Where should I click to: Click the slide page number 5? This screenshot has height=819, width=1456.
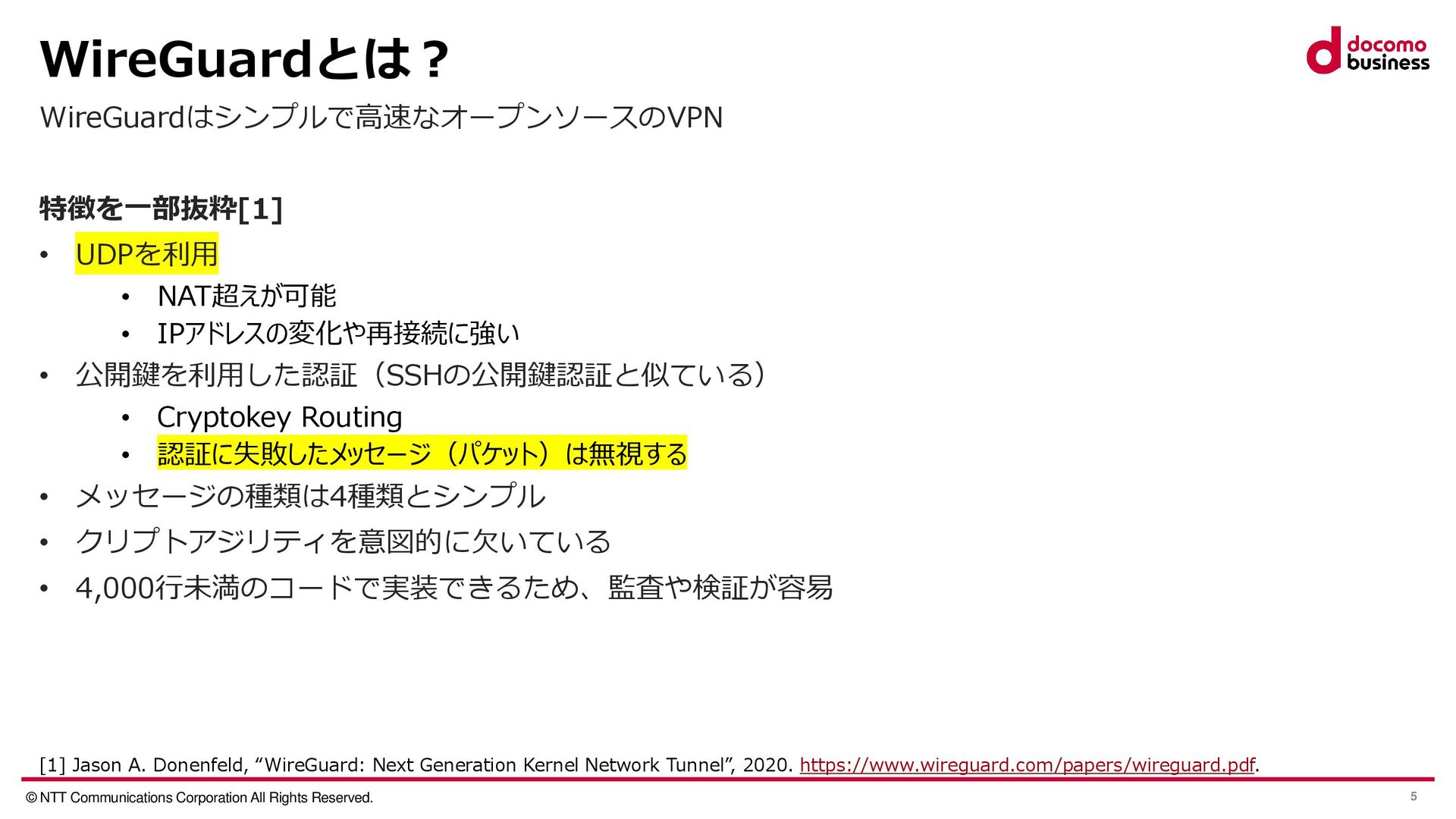coord(1413,796)
